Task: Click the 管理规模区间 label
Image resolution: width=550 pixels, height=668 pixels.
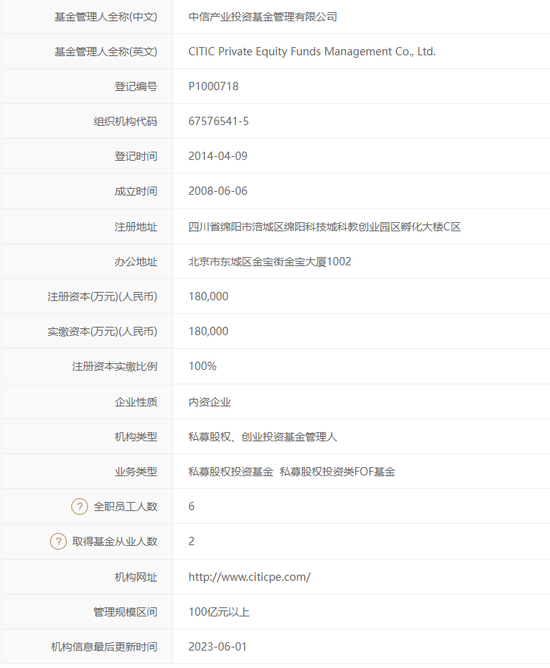Action: (125, 612)
